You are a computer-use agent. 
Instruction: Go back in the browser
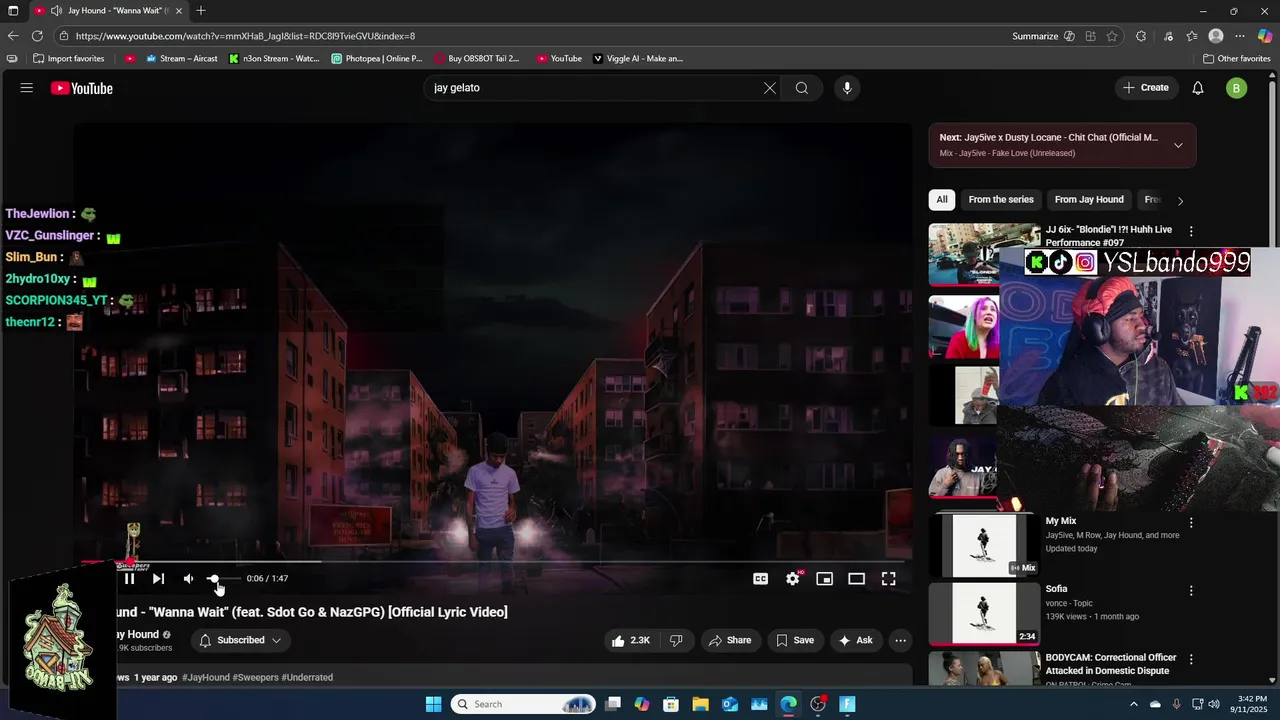tap(13, 36)
